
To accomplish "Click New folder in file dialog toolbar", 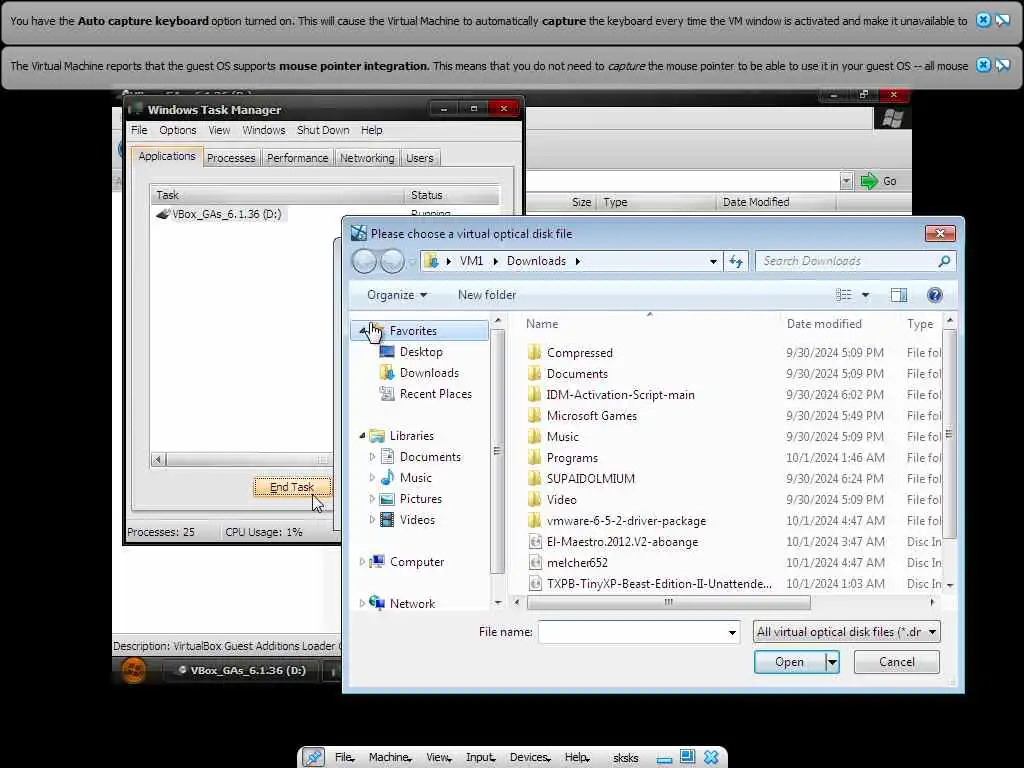I will (x=487, y=295).
